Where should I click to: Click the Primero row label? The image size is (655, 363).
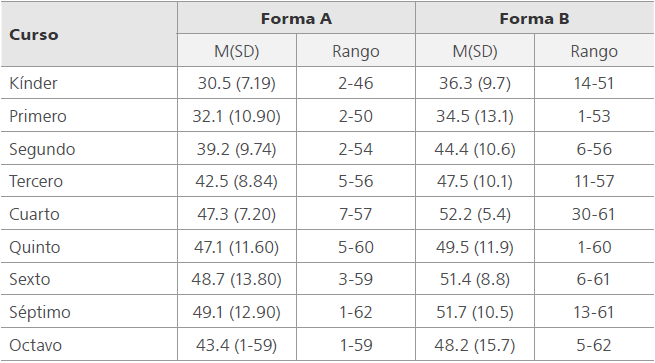[x=38, y=116]
